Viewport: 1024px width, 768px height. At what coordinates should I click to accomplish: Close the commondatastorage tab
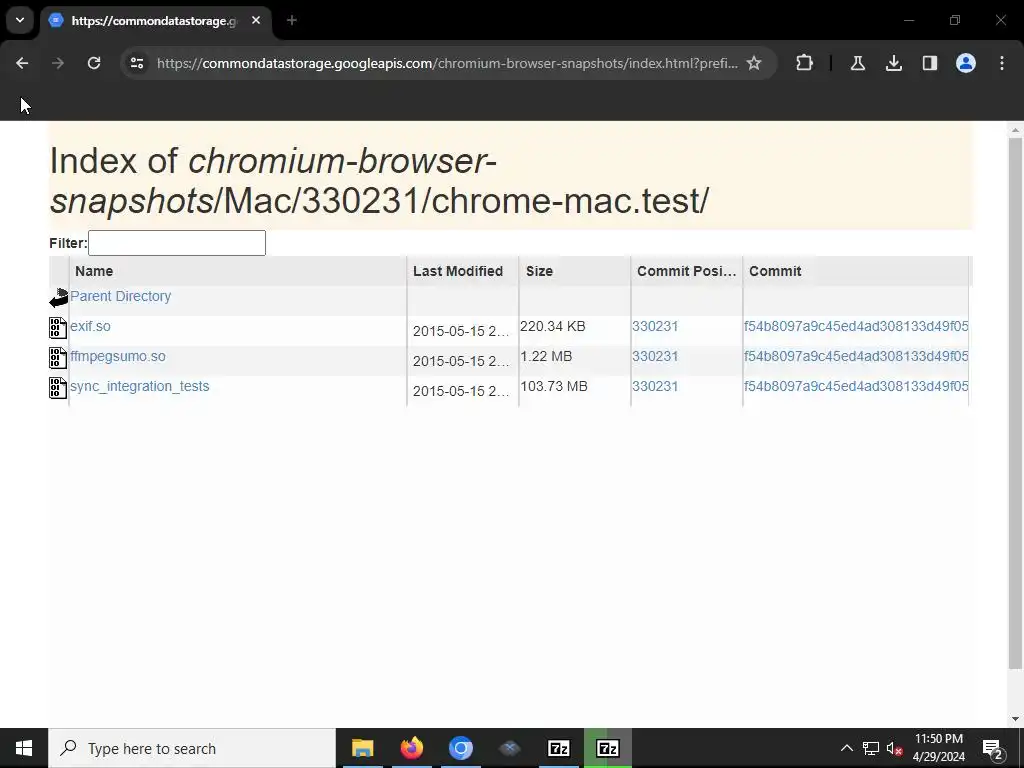click(x=256, y=21)
